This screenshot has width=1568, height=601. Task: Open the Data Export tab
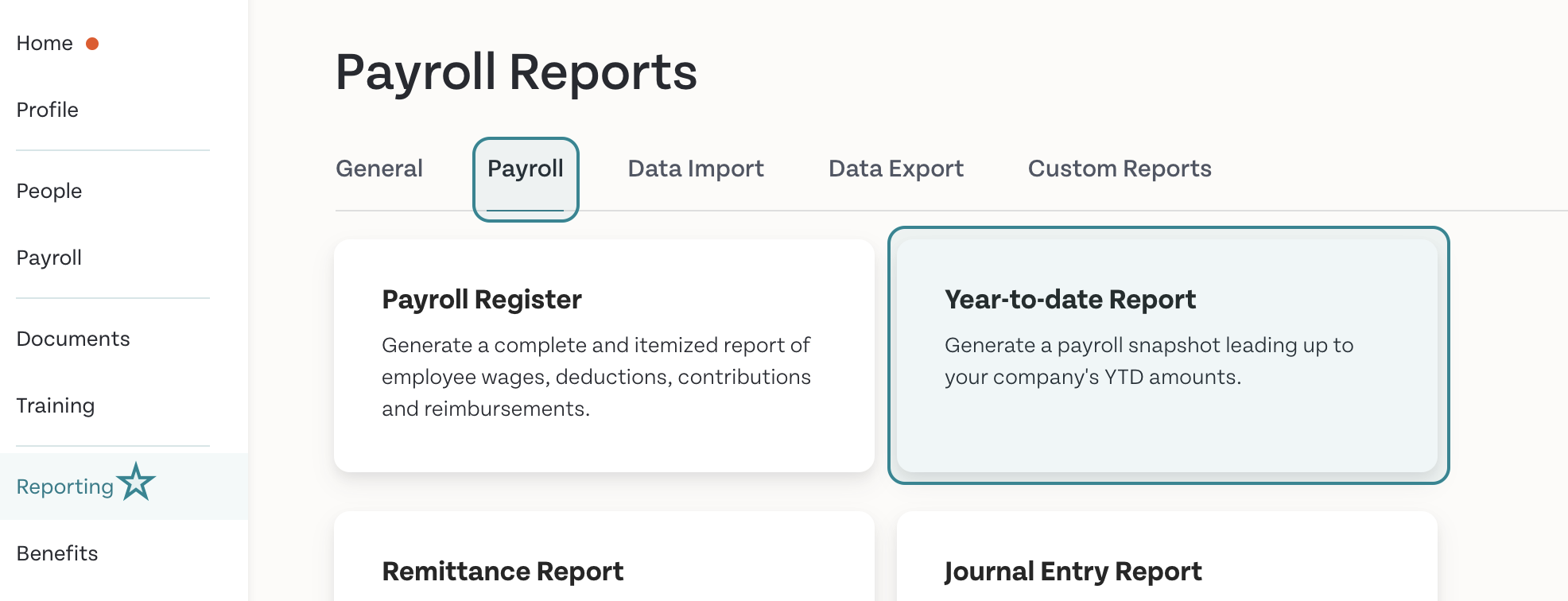click(896, 169)
